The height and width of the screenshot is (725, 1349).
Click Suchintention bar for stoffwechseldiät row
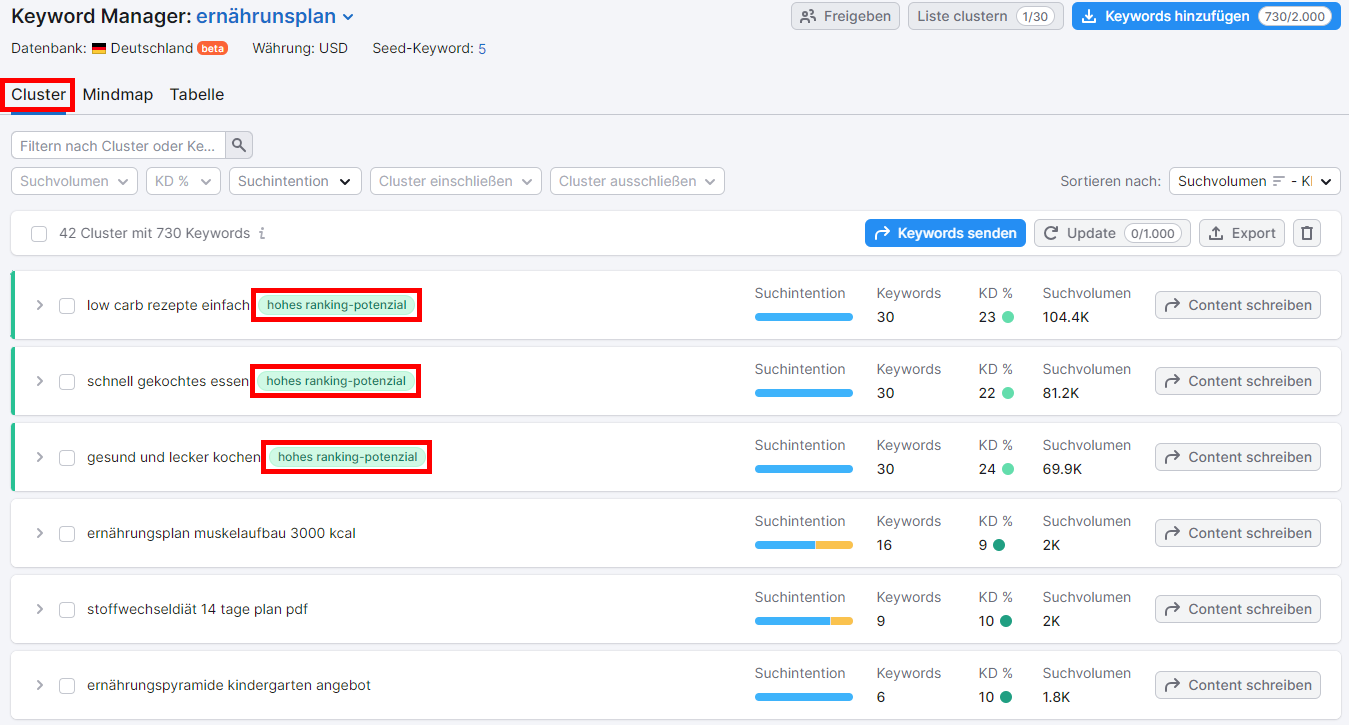click(x=804, y=621)
